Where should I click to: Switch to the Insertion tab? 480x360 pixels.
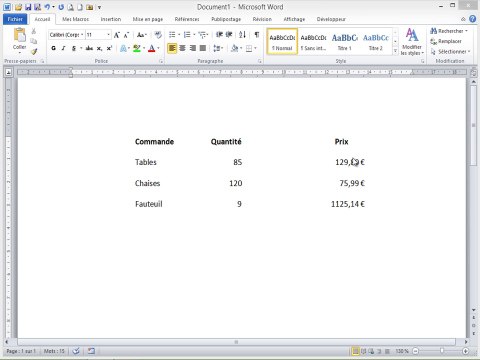(111, 19)
